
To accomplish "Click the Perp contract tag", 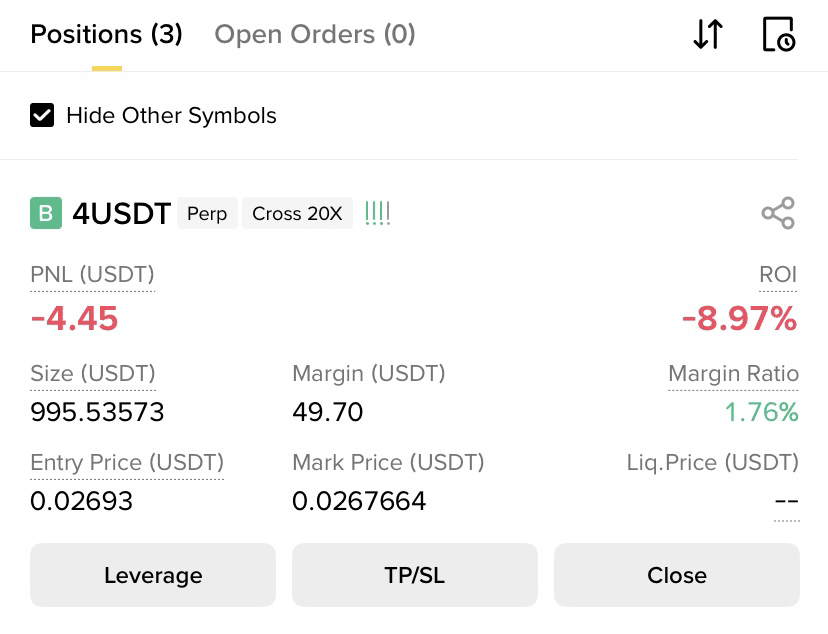I will tap(207, 213).
